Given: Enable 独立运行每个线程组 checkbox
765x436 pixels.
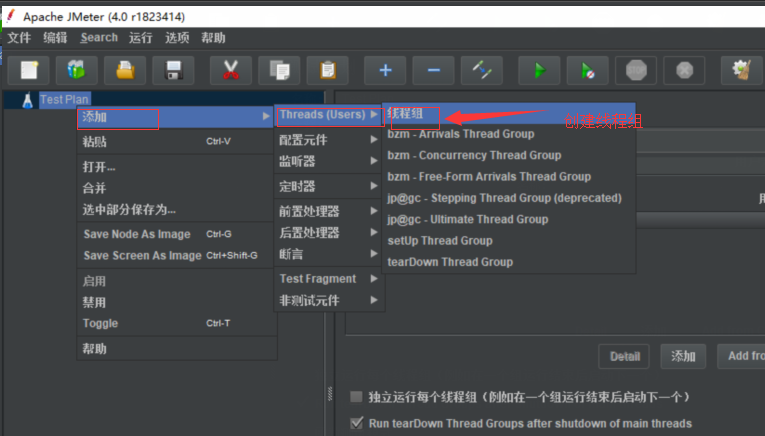Looking at the screenshot, I should pos(357,397).
